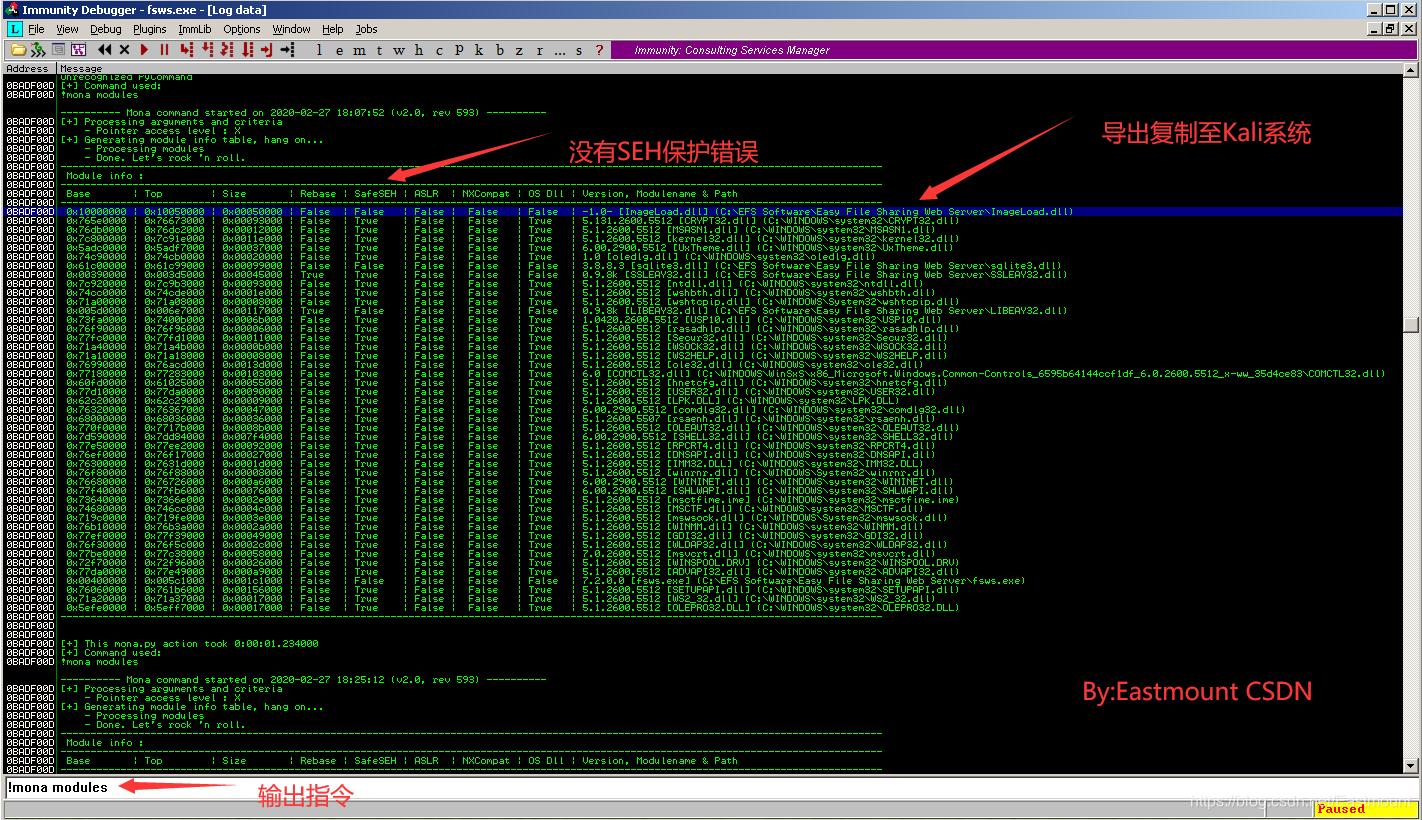
Task: Pause execution with the pause icon
Action: coord(165,50)
